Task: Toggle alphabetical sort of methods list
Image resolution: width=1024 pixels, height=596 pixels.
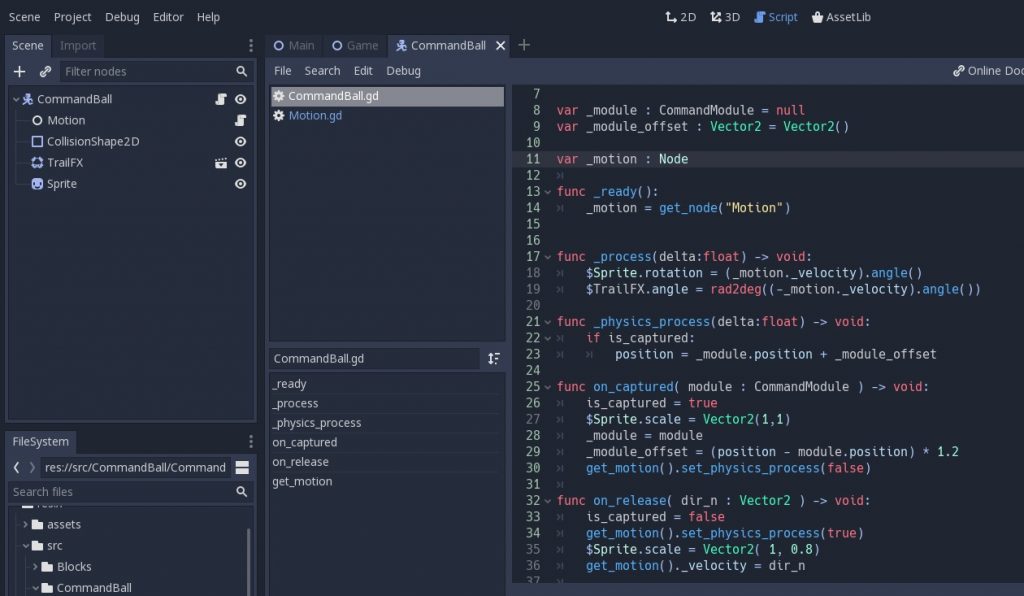Action: [494, 358]
